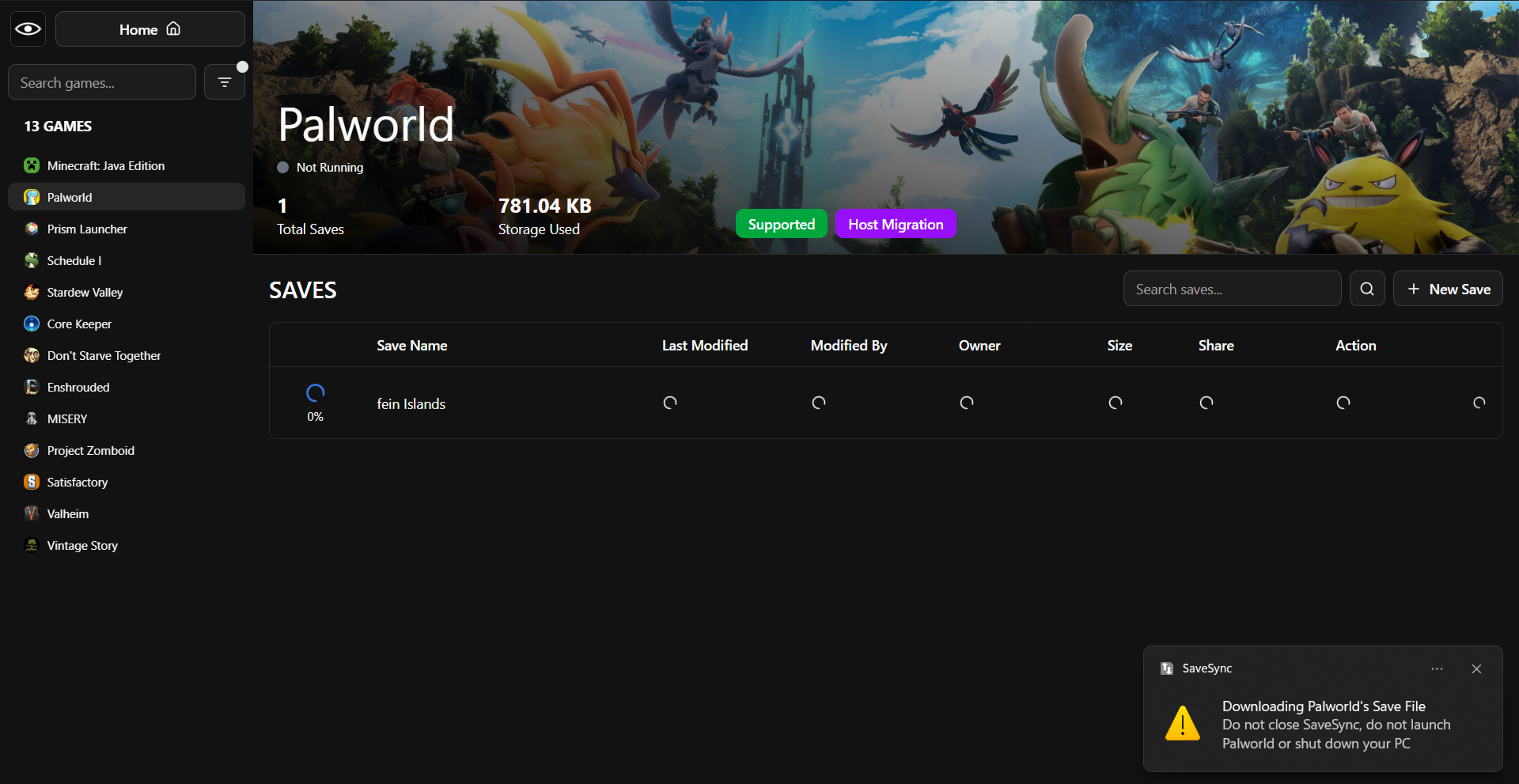
Task: Open MISERY from the sidebar
Action: pos(127,419)
